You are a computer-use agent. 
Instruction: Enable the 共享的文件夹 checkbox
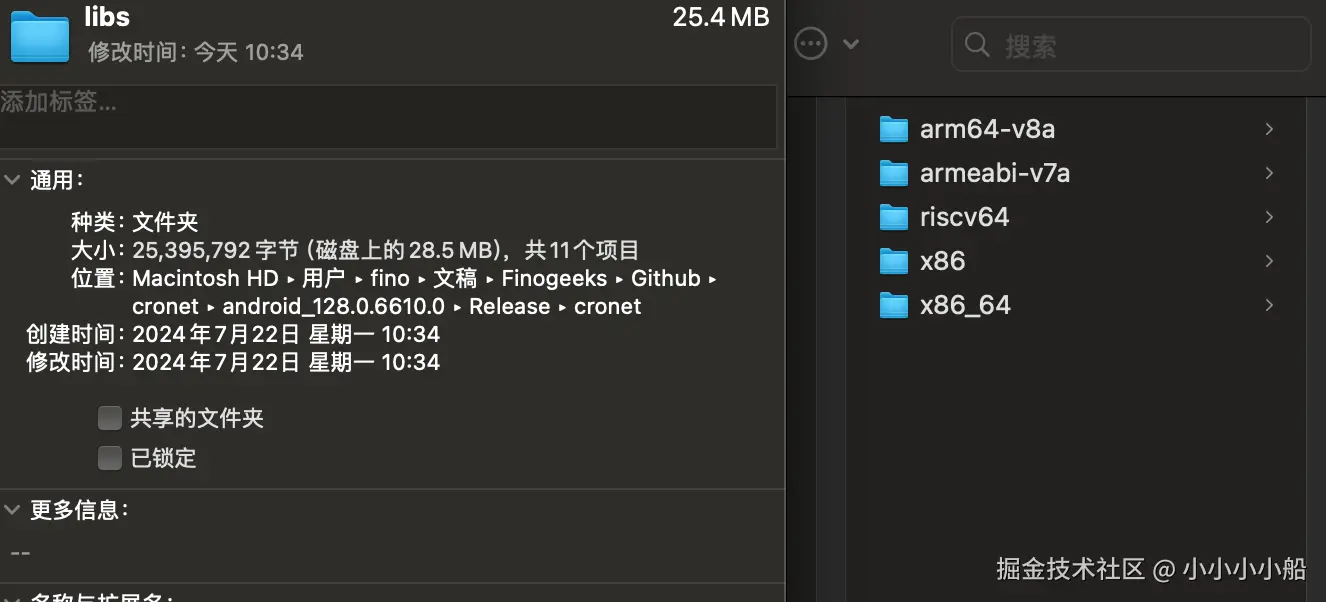point(110,418)
